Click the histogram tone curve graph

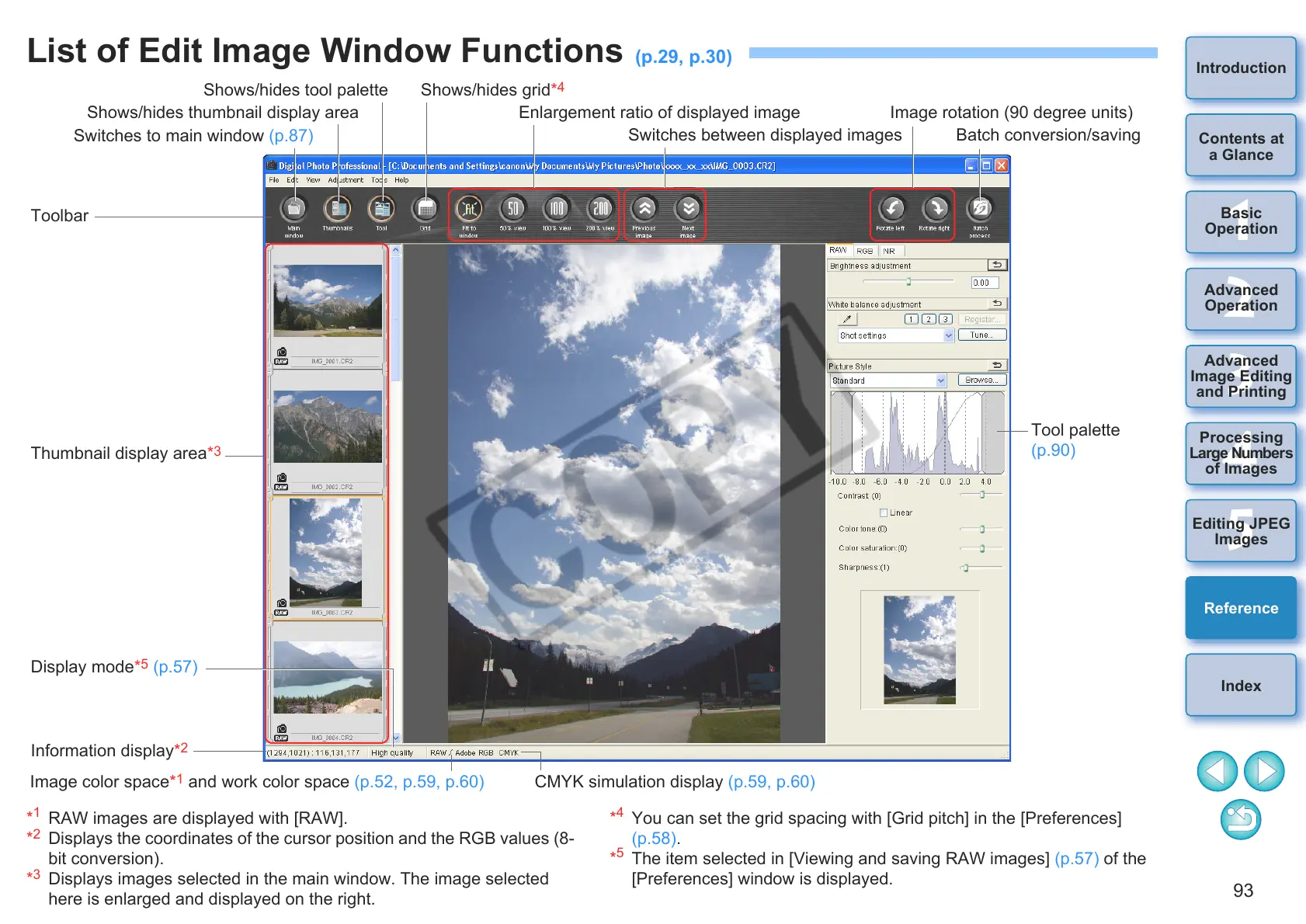point(918,432)
